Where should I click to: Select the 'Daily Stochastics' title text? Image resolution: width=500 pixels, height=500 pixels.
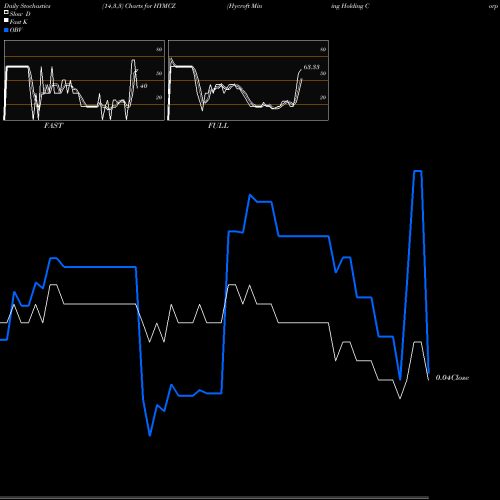(x=27, y=6)
